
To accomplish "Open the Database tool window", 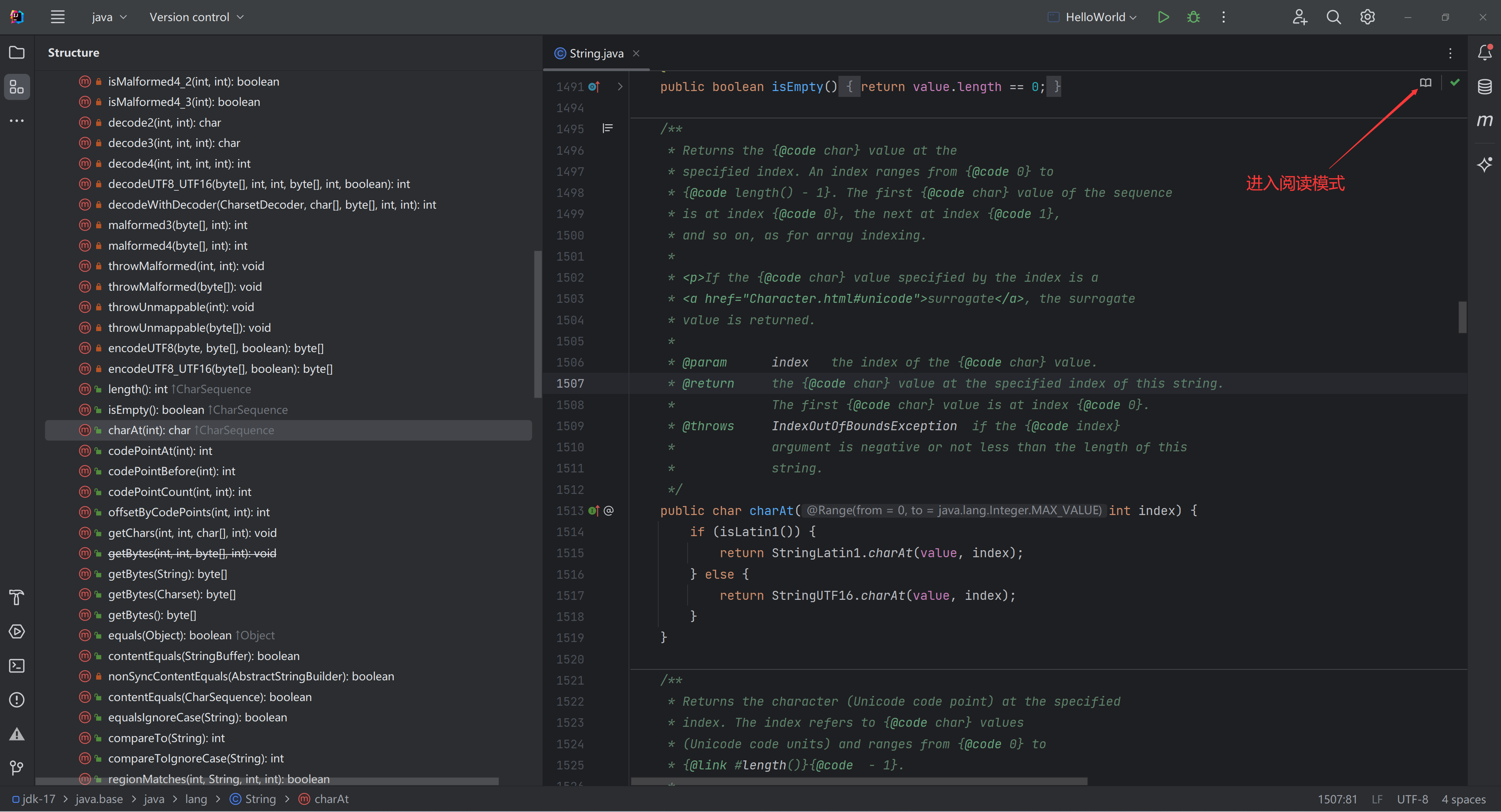I will (x=1485, y=87).
